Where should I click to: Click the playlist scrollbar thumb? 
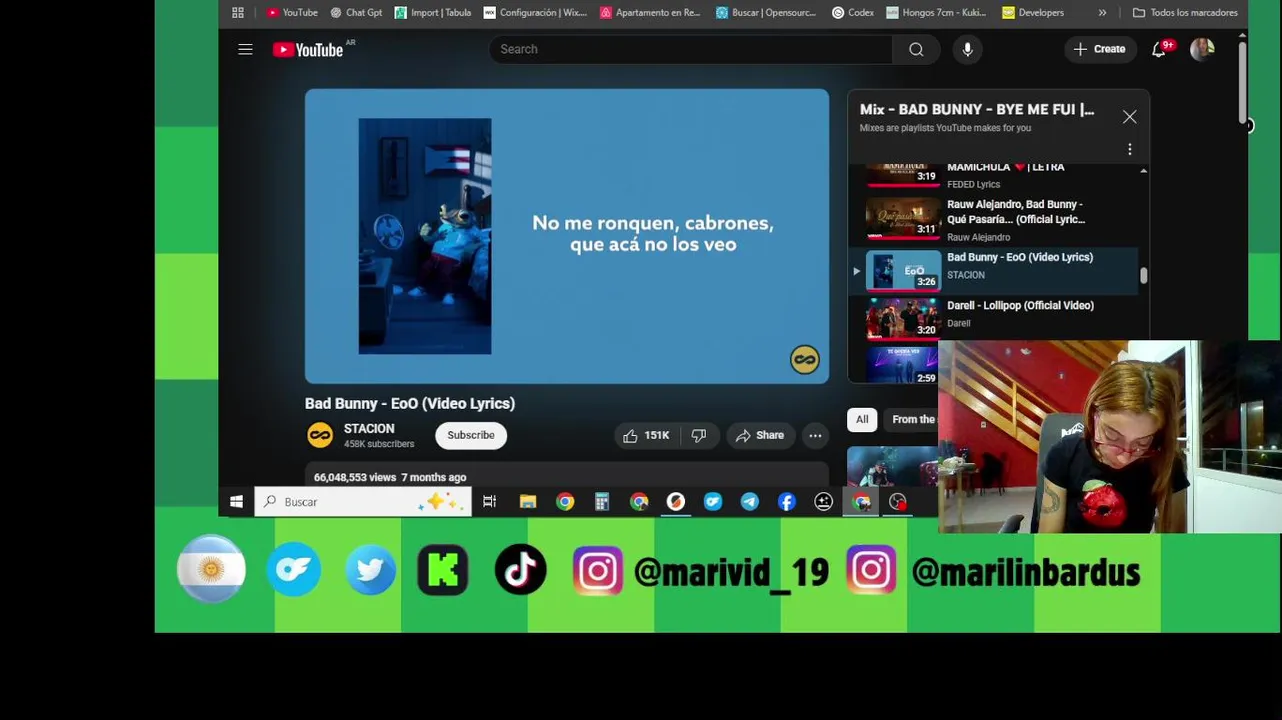[1143, 276]
